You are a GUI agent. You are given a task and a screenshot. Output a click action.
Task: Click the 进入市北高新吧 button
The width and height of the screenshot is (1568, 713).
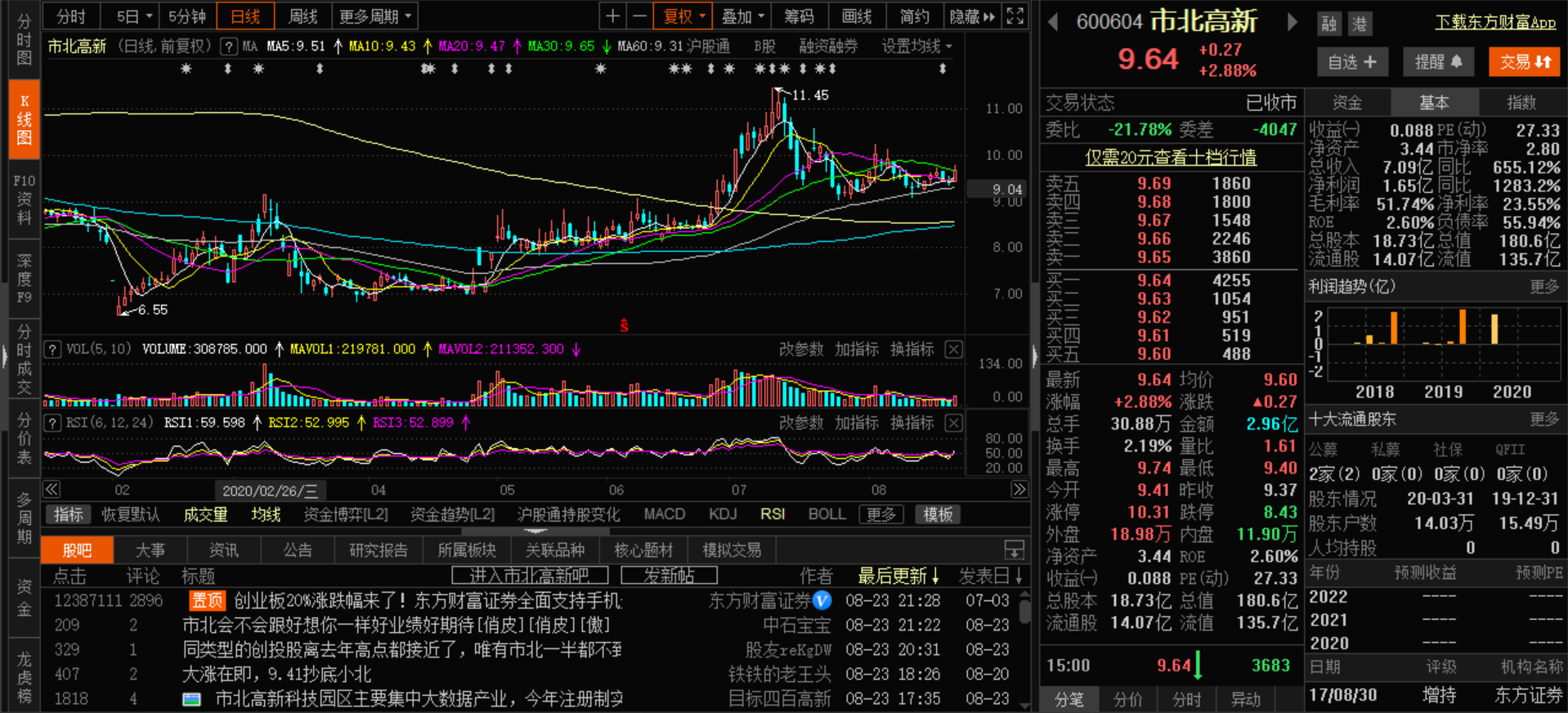(x=530, y=576)
